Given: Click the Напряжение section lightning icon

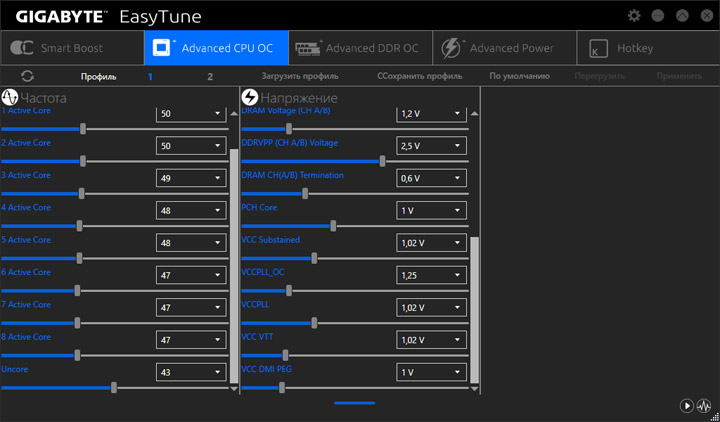Looking at the screenshot, I should (x=250, y=98).
